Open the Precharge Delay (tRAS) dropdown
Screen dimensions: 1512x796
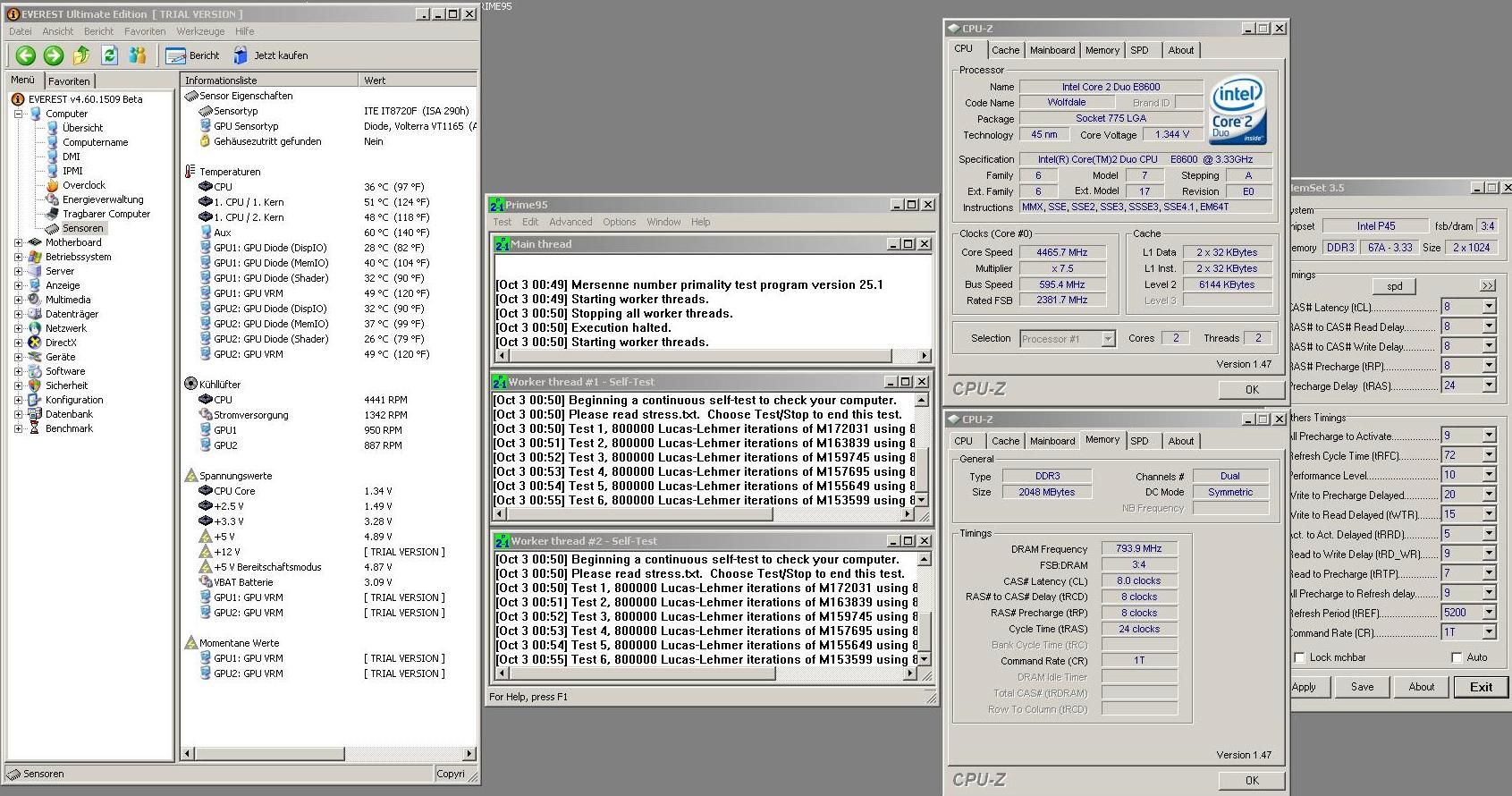click(x=1489, y=385)
